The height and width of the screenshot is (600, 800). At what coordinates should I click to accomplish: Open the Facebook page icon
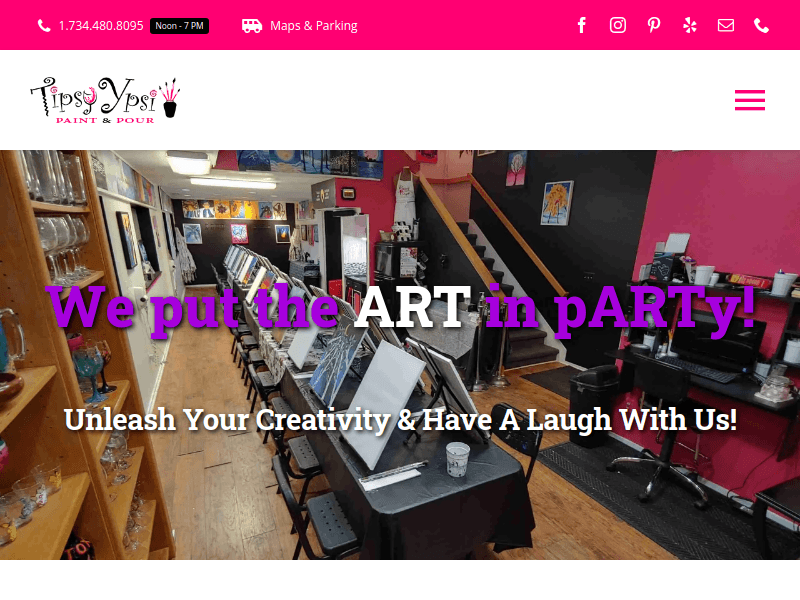(582, 25)
